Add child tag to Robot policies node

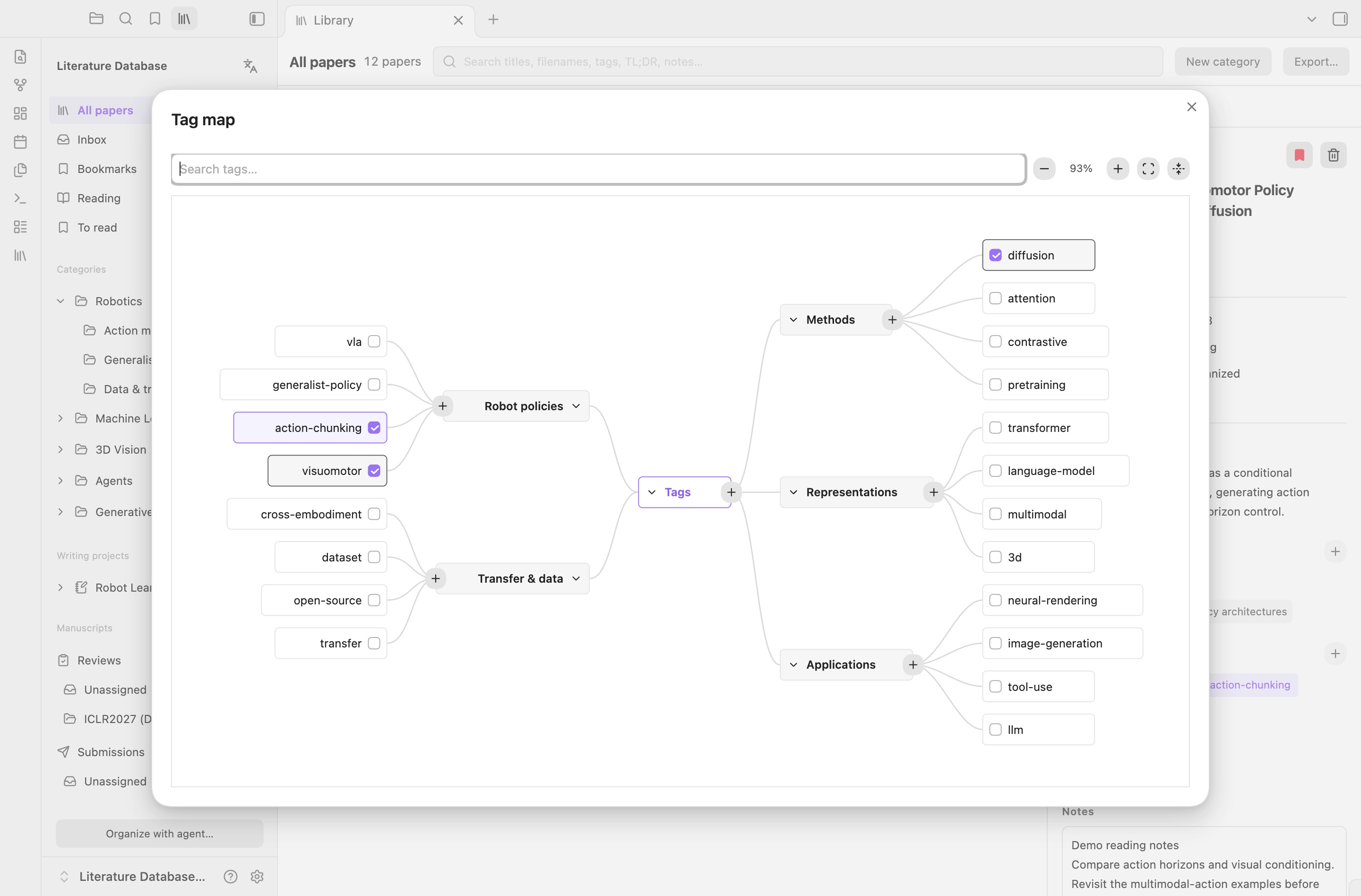click(442, 406)
